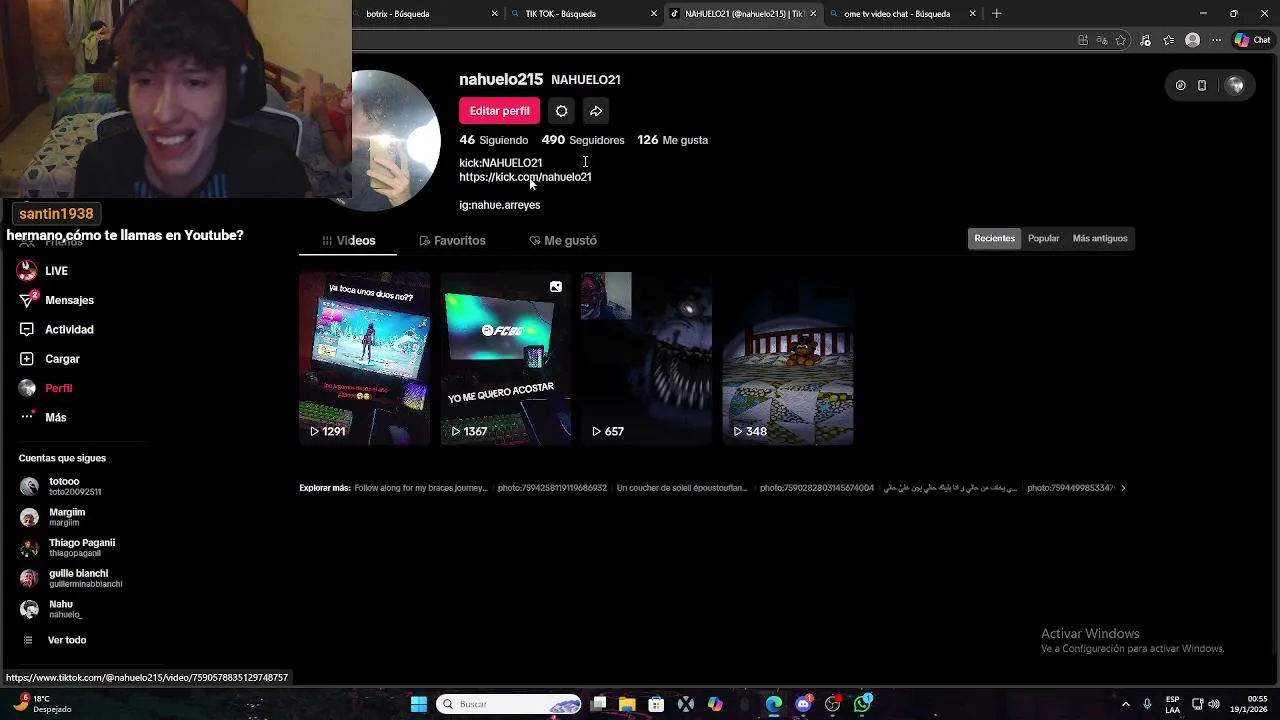Click the Buscar taskbar search box

click(509, 704)
